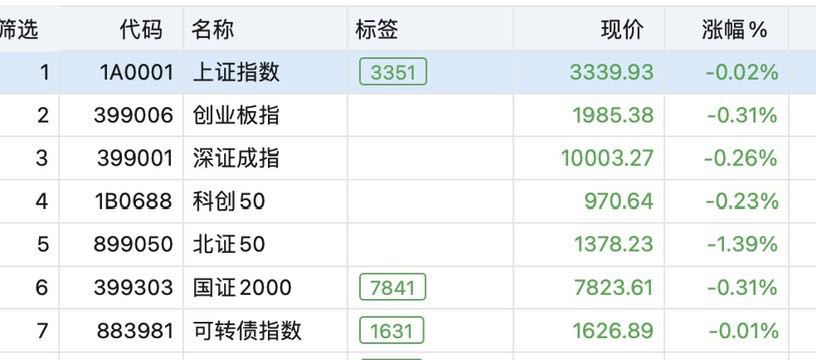Viewport: 816px width, 360px height.
Task: Open the 筛选 filter header
Action: [x=19, y=30]
